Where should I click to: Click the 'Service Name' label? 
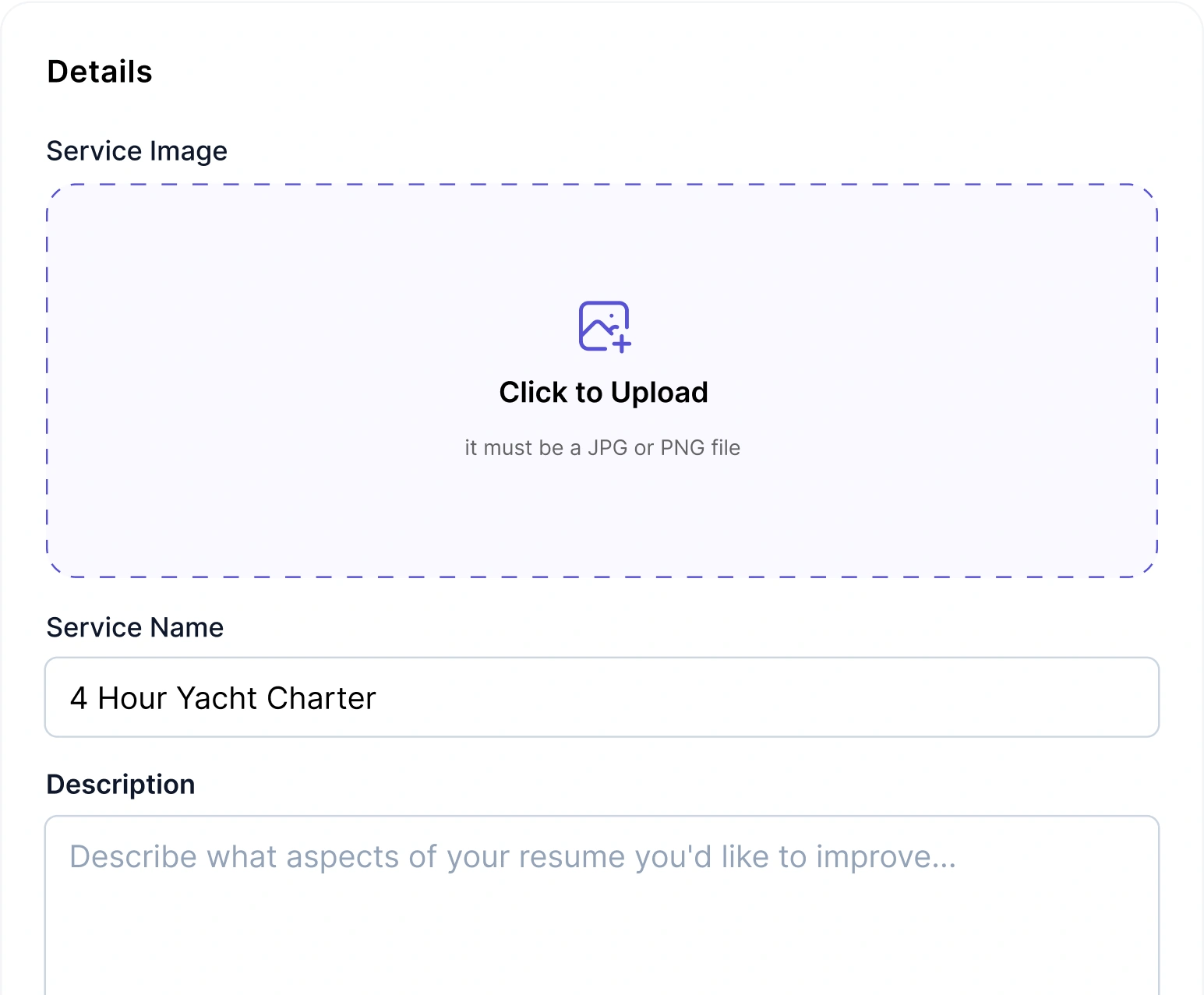pyautogui.click(x=135, y=627)
